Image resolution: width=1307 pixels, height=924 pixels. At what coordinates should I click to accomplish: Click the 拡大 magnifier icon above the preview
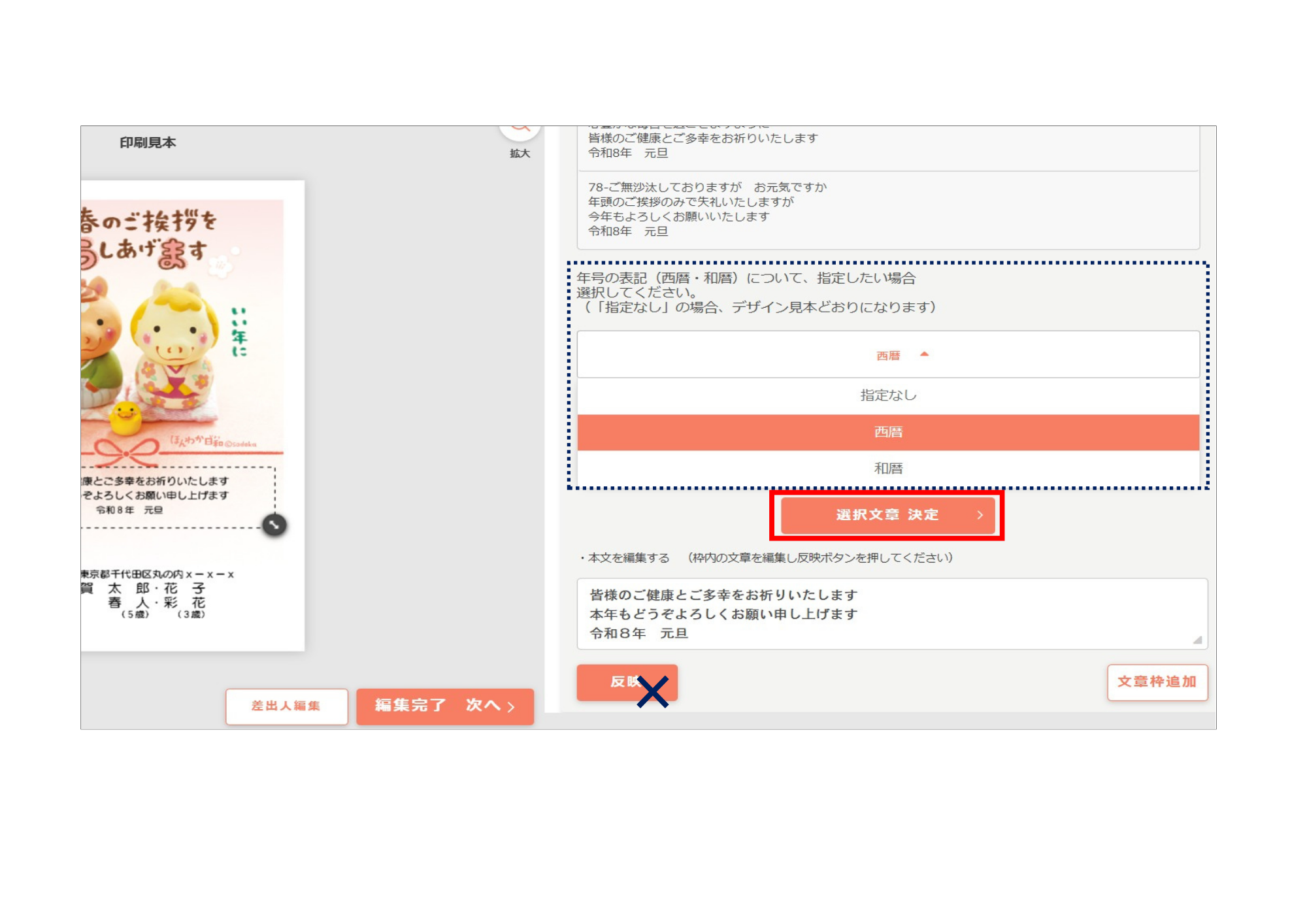pos(520,128)
